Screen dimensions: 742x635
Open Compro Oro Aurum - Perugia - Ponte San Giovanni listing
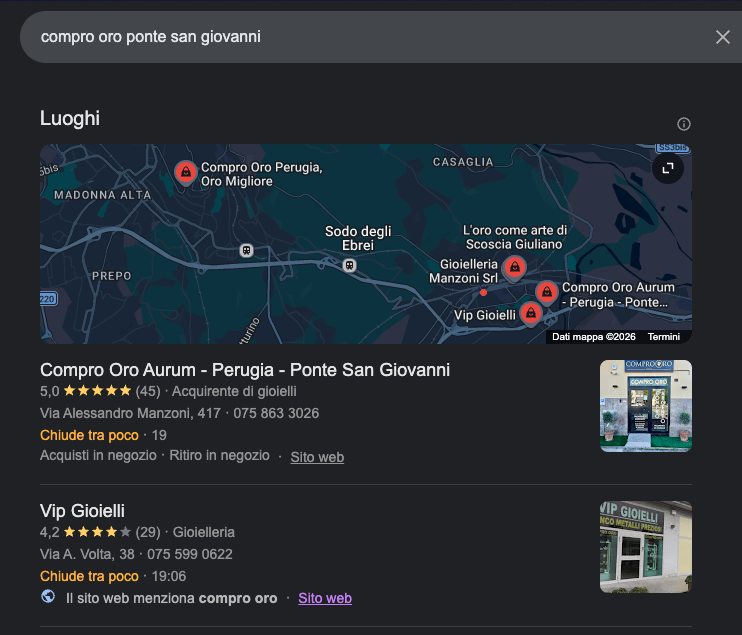245,370
